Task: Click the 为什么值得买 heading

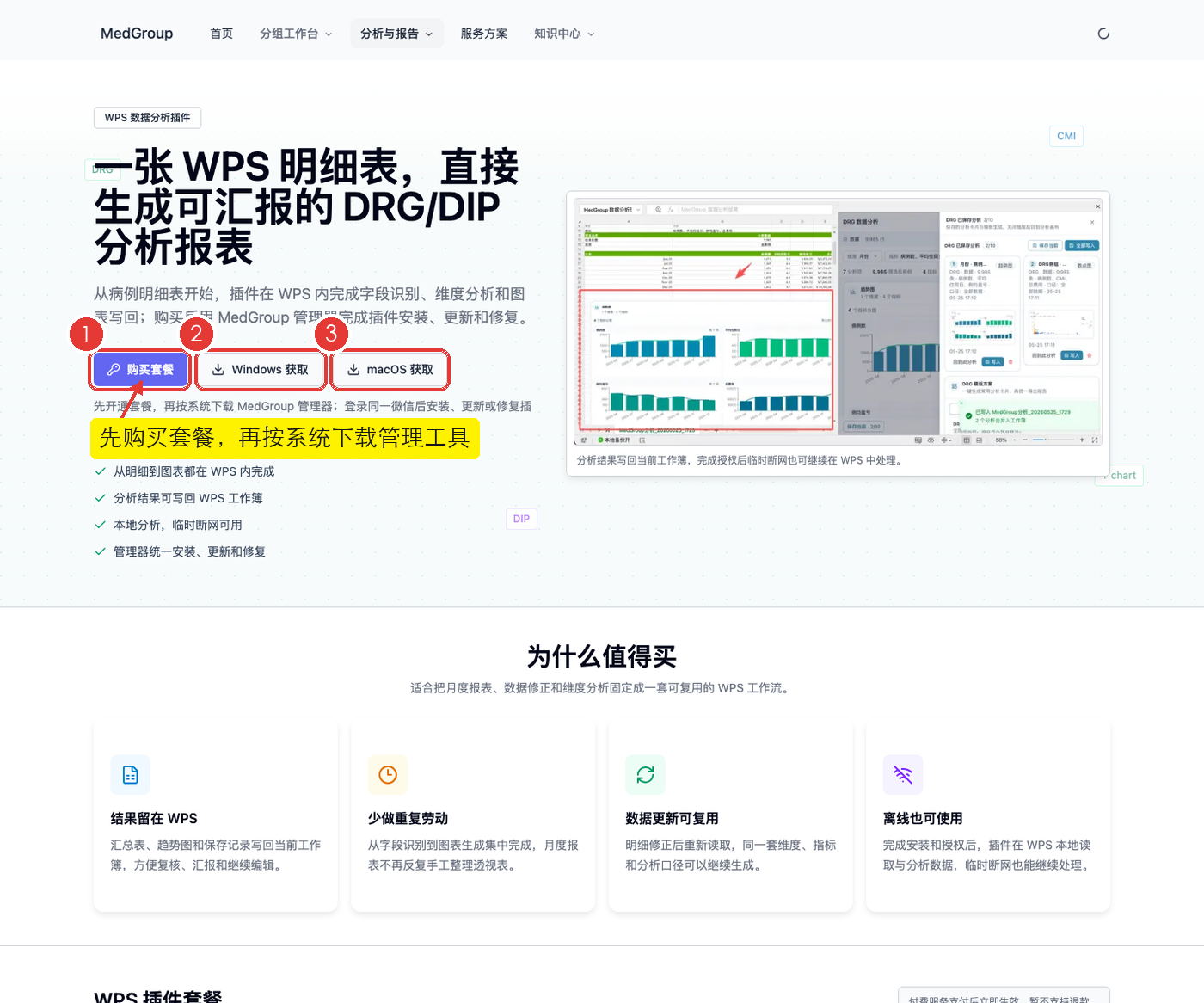Action: 602,657
